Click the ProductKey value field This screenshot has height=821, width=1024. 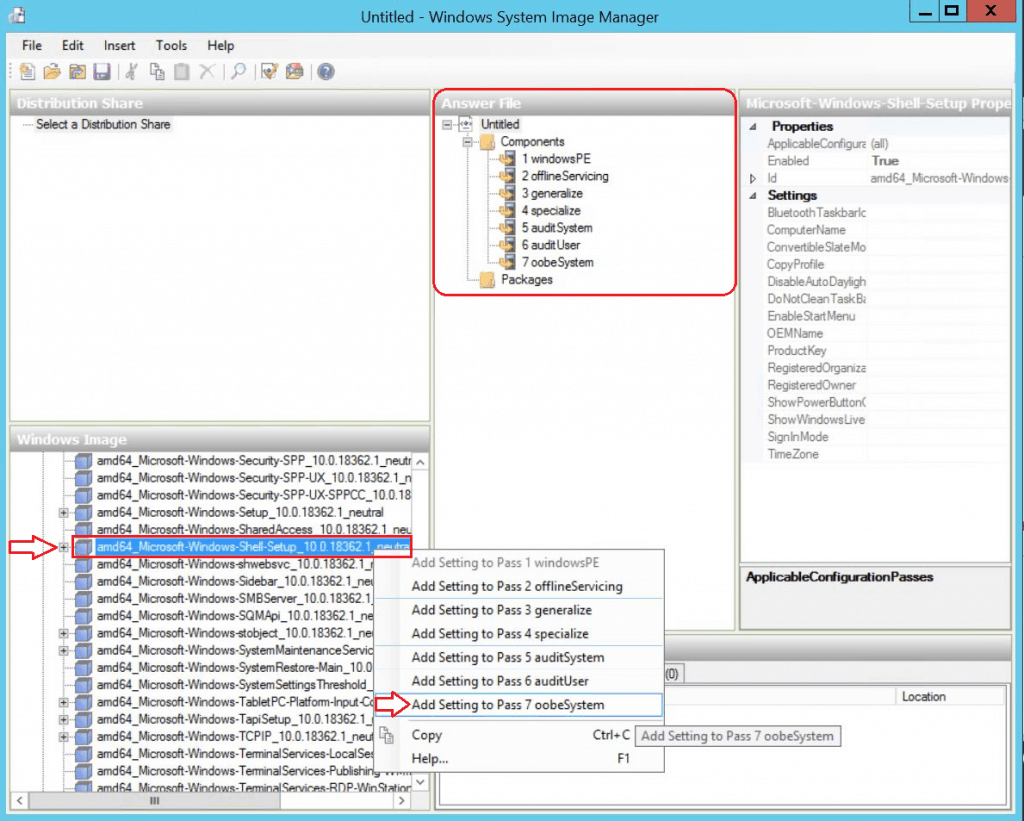click(938, 351)
